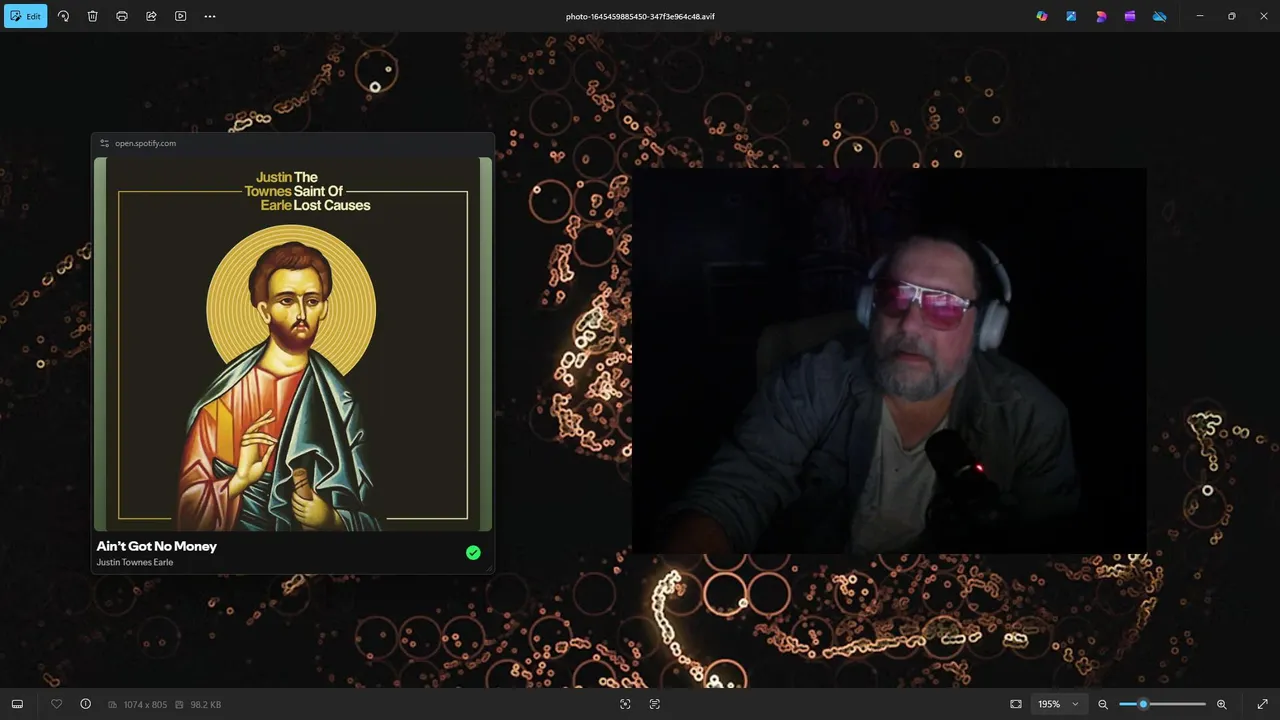Image resolution: width=1280 pixels, height=720 pixels.
Task: Click the webcam video of man with headphones
Action: point(889,360)
